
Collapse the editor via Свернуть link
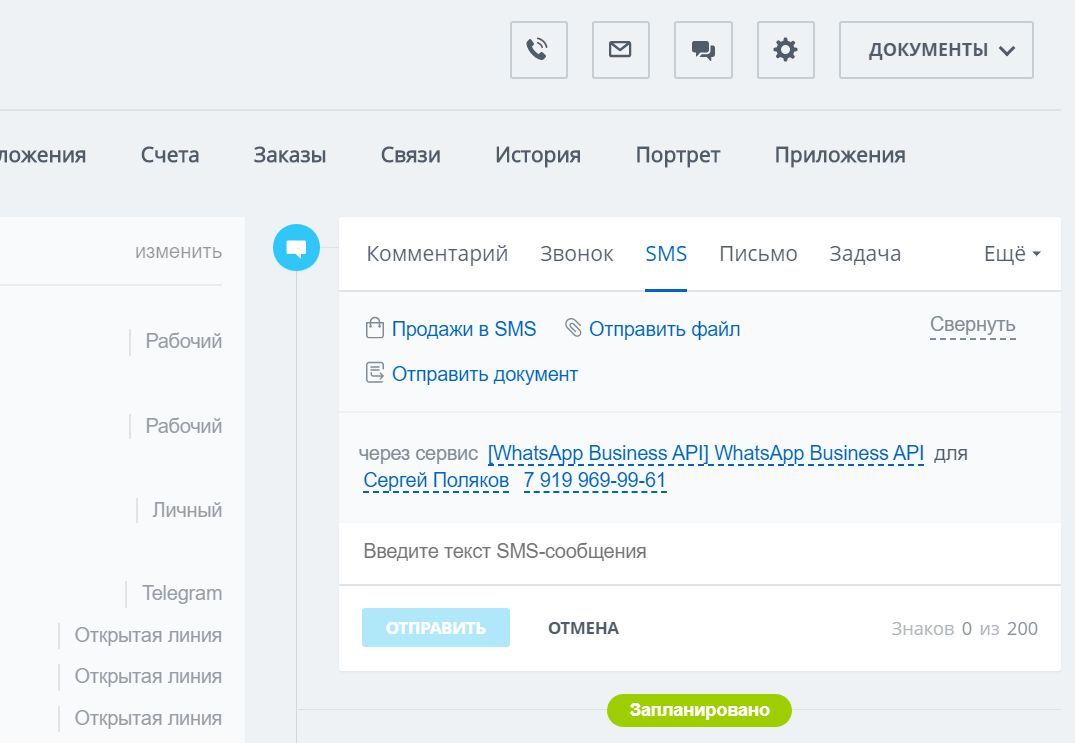click(x=972, y=325)
